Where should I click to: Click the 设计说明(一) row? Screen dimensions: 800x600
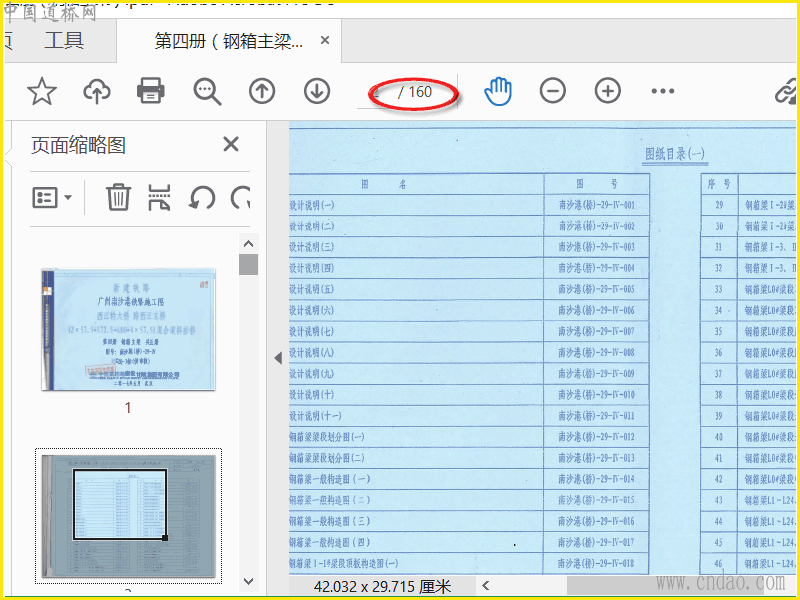point(416,205)
